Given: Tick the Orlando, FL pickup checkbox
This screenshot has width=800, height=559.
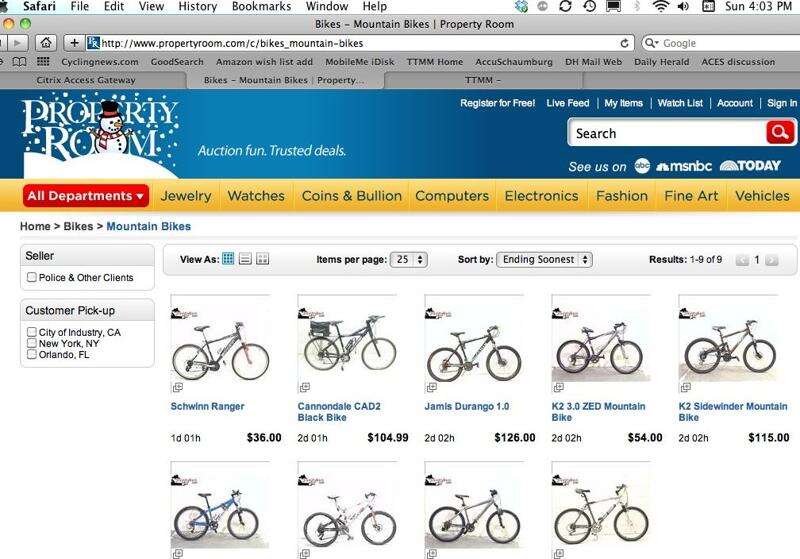Looking at the screenshot, I should 32,354.
